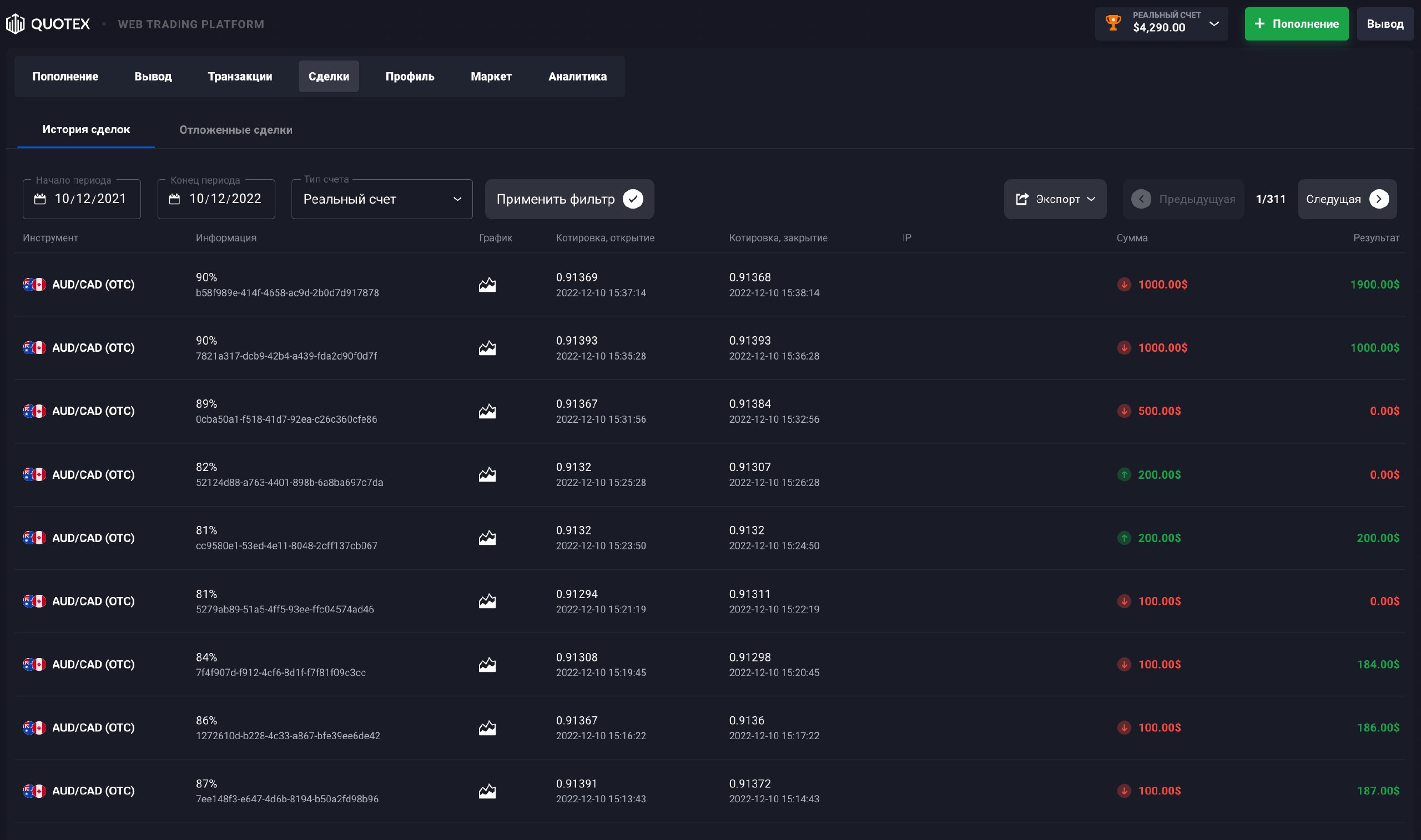Click closing time 2022-12-10 15:22:19
The height and width of the screenshot is (840, 1421).
(774, 610)
